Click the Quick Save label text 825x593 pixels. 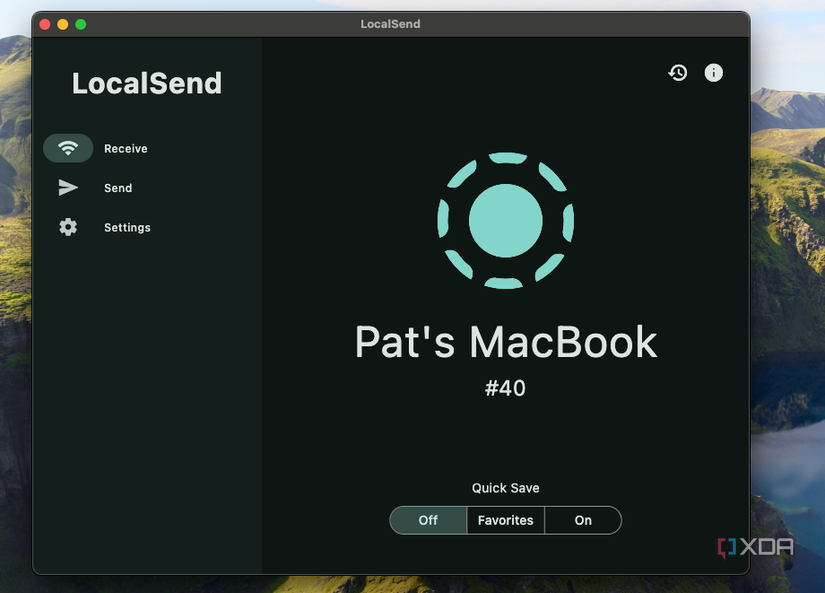point(505,488)
